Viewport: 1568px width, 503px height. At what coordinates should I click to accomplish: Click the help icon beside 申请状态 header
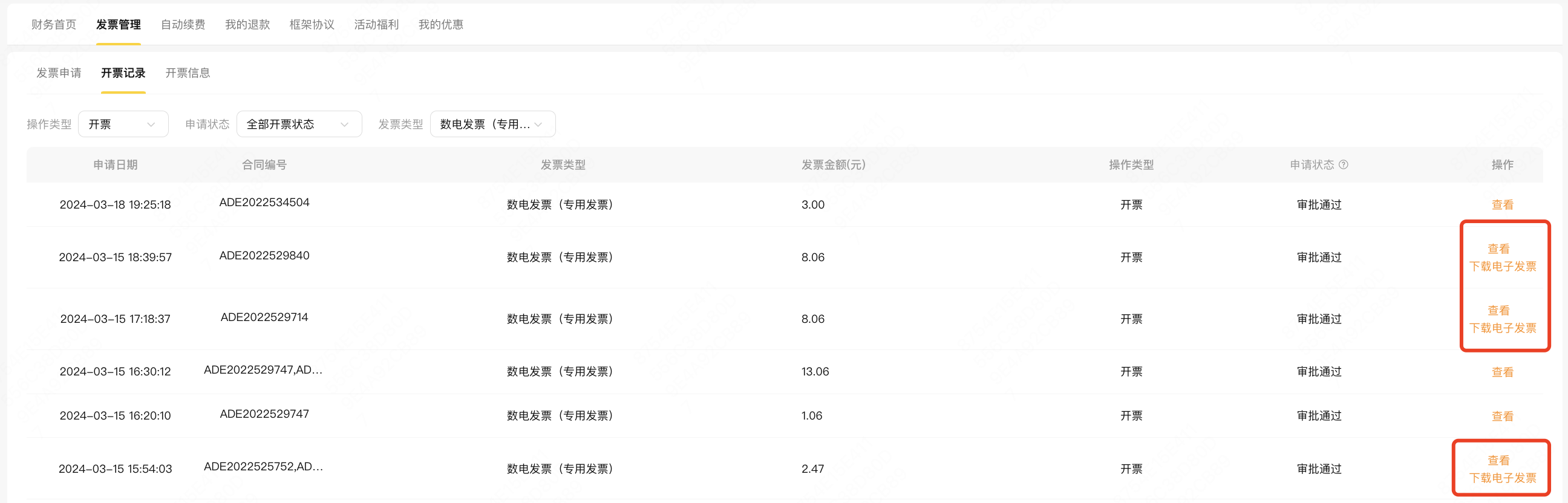(1344, 165)
